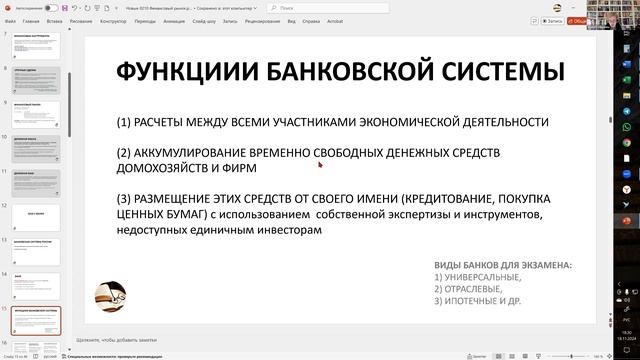Open the Справка tab

point(311,21)
